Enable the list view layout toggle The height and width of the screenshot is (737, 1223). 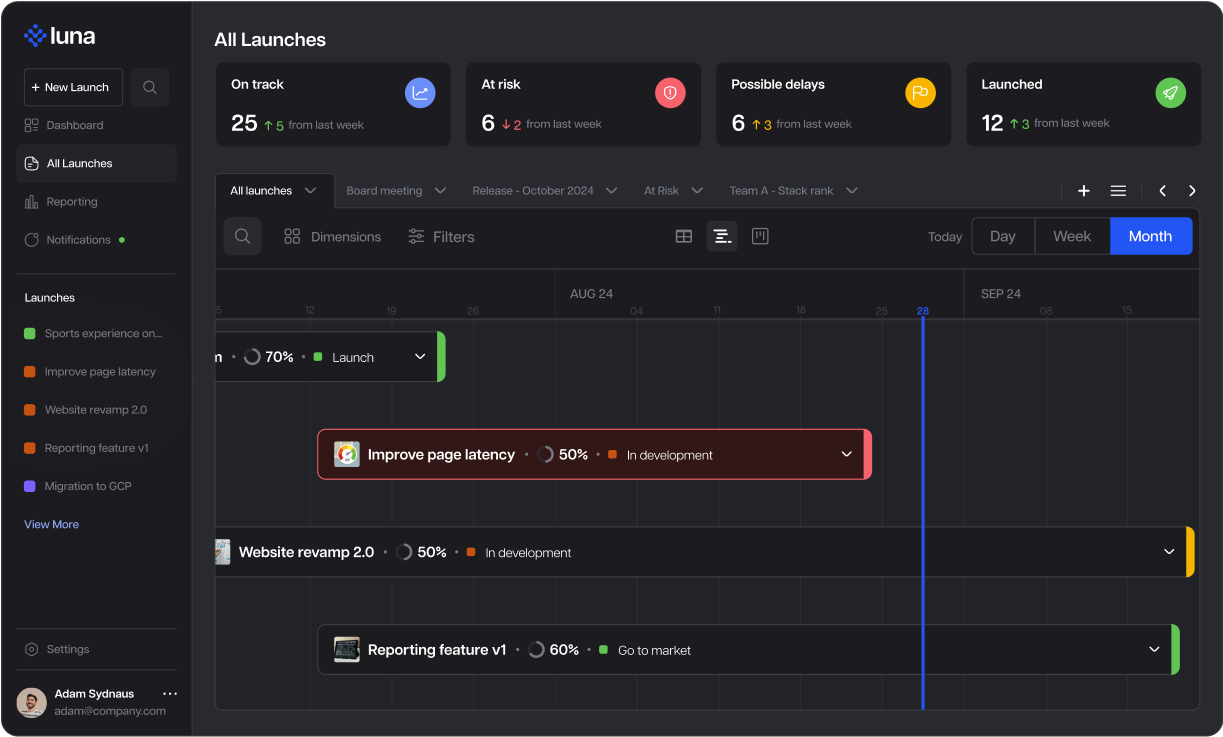point(721,236)
